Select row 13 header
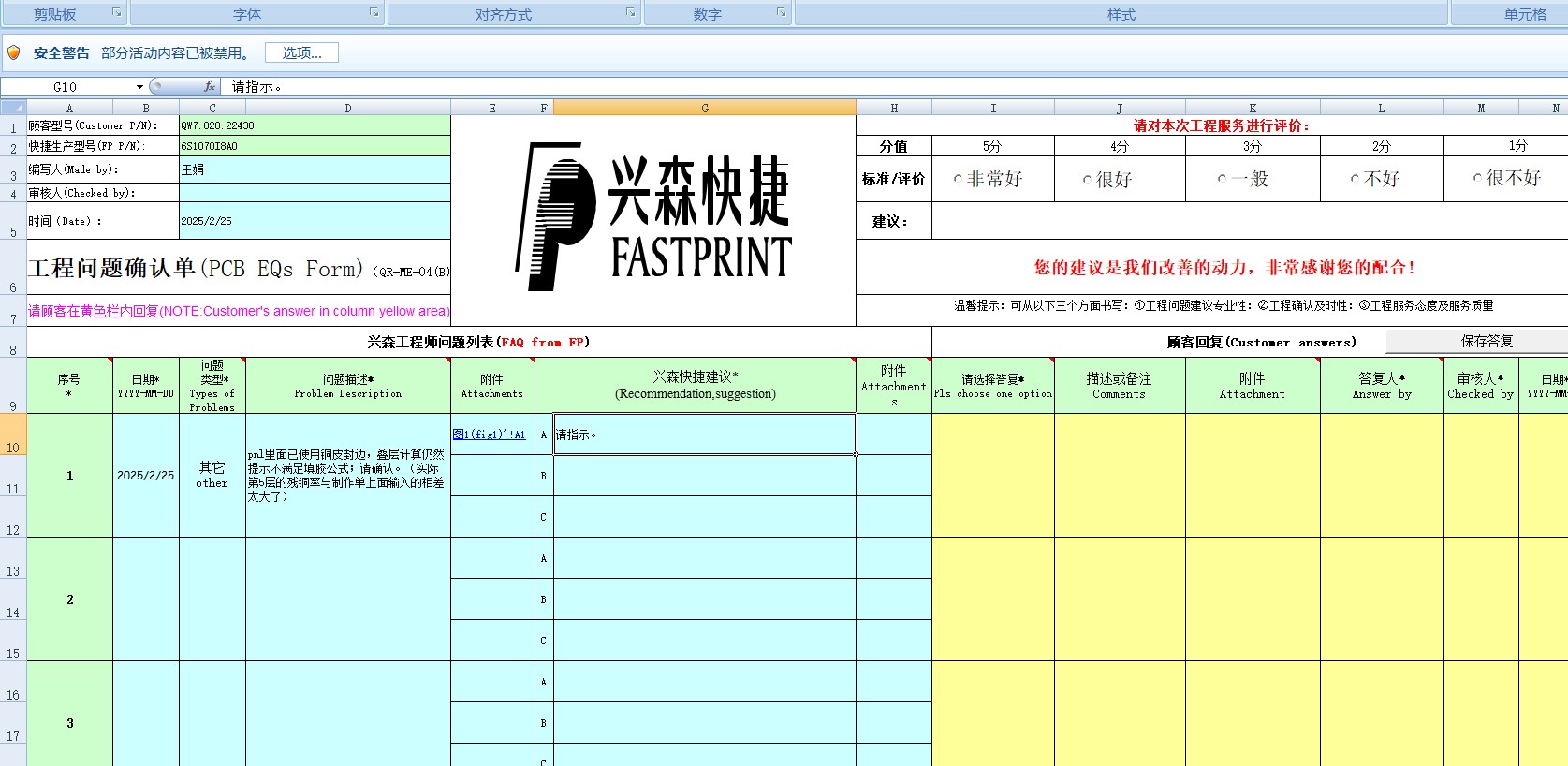Screen dimensions: 1568x766 coord(13,558)
